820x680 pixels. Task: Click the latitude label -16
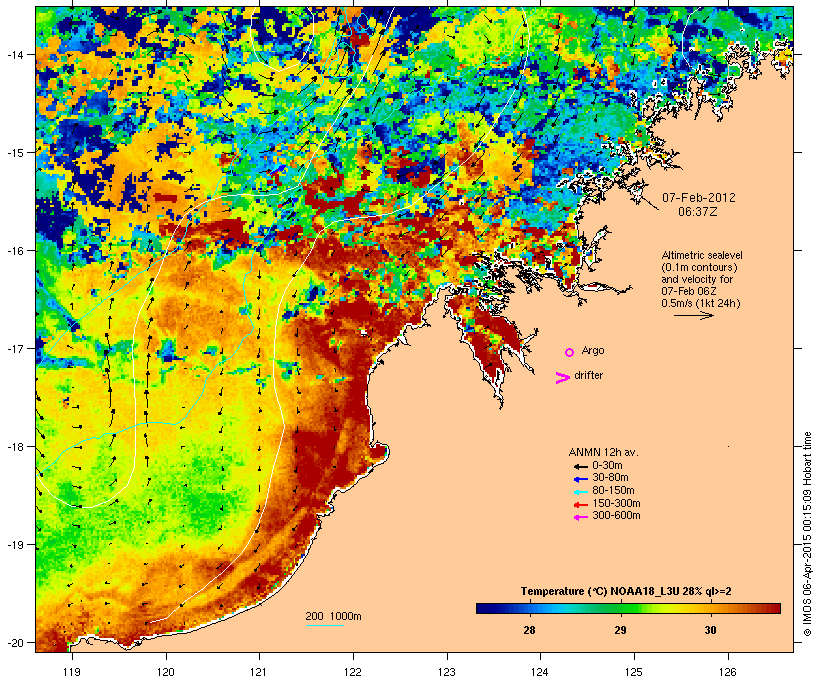[x=14, y=251]
